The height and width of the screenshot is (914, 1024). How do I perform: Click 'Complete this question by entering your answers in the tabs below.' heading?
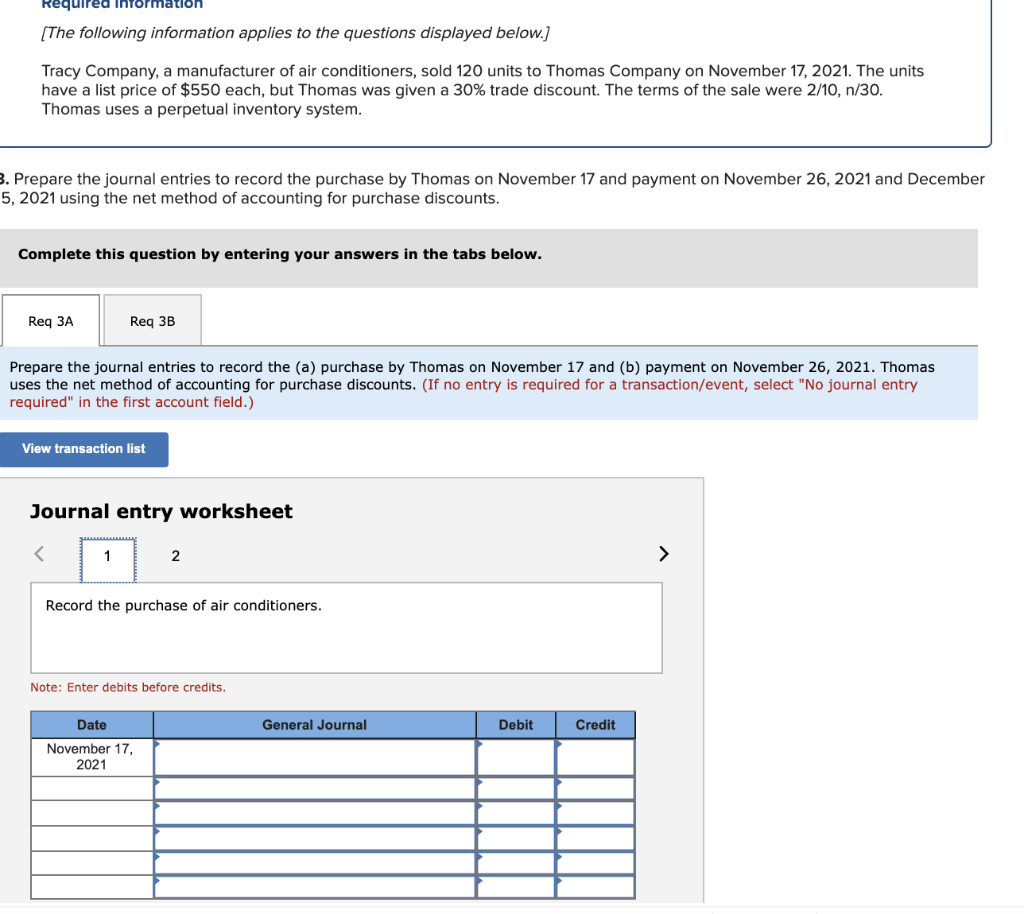(x=280, y=254)
